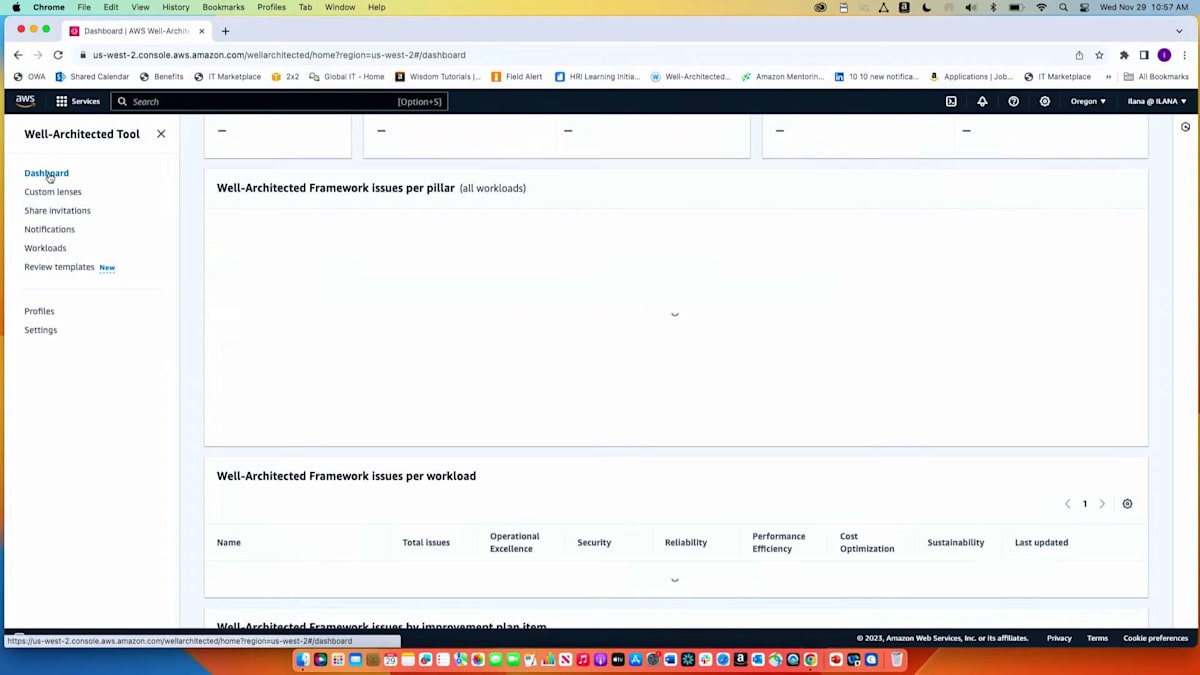The image size is (1200, 675).
Task: Open the Services grid menu
Action: pyautogui.click(x=78, y=101)
